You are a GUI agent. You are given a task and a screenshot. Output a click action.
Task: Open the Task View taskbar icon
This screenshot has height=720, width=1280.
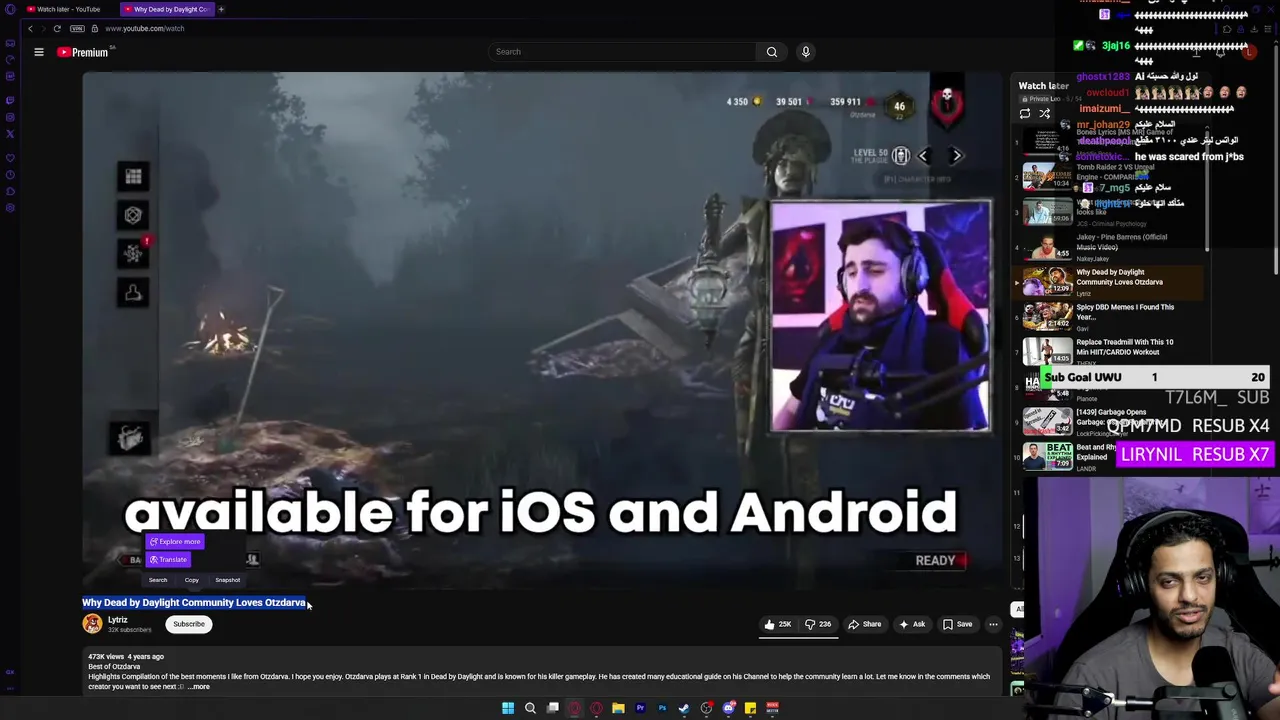(552, 708)
